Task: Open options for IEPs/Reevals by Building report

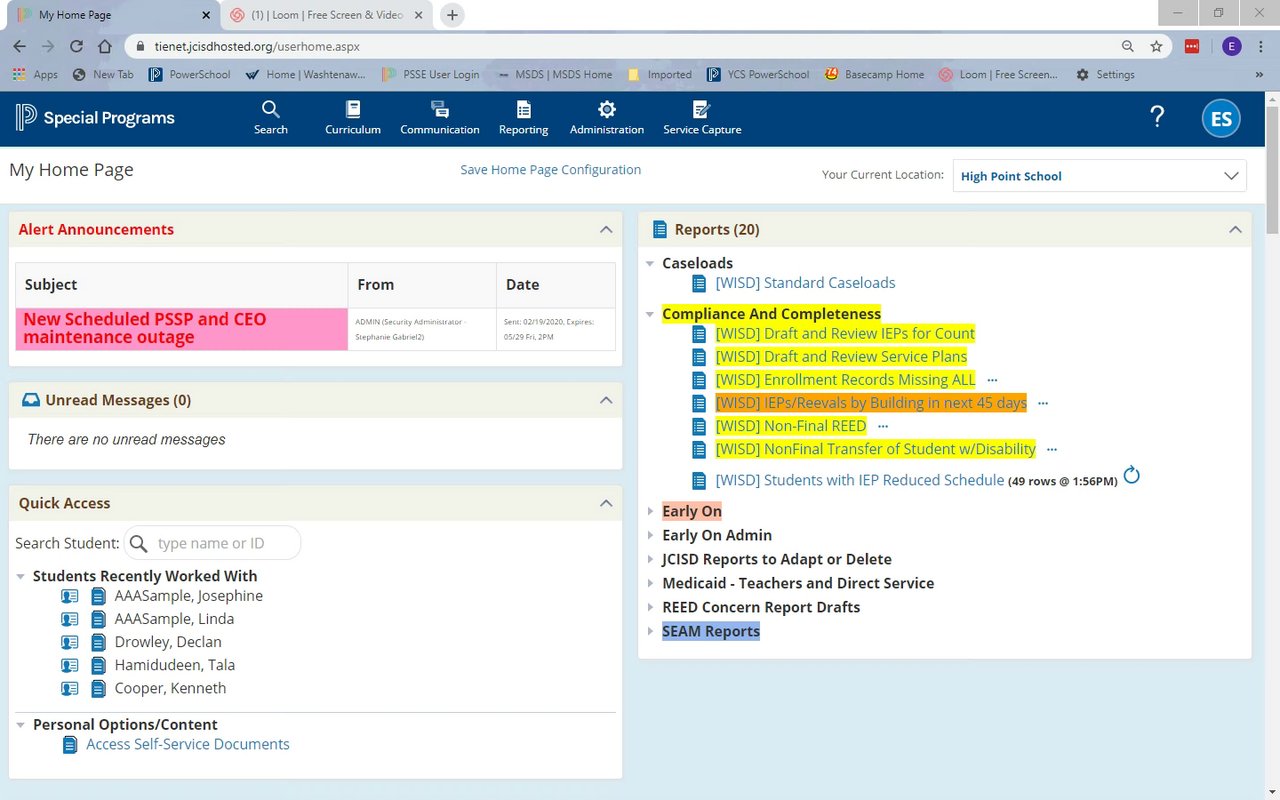Action: pyautogui.click(x=1043, y=403)
